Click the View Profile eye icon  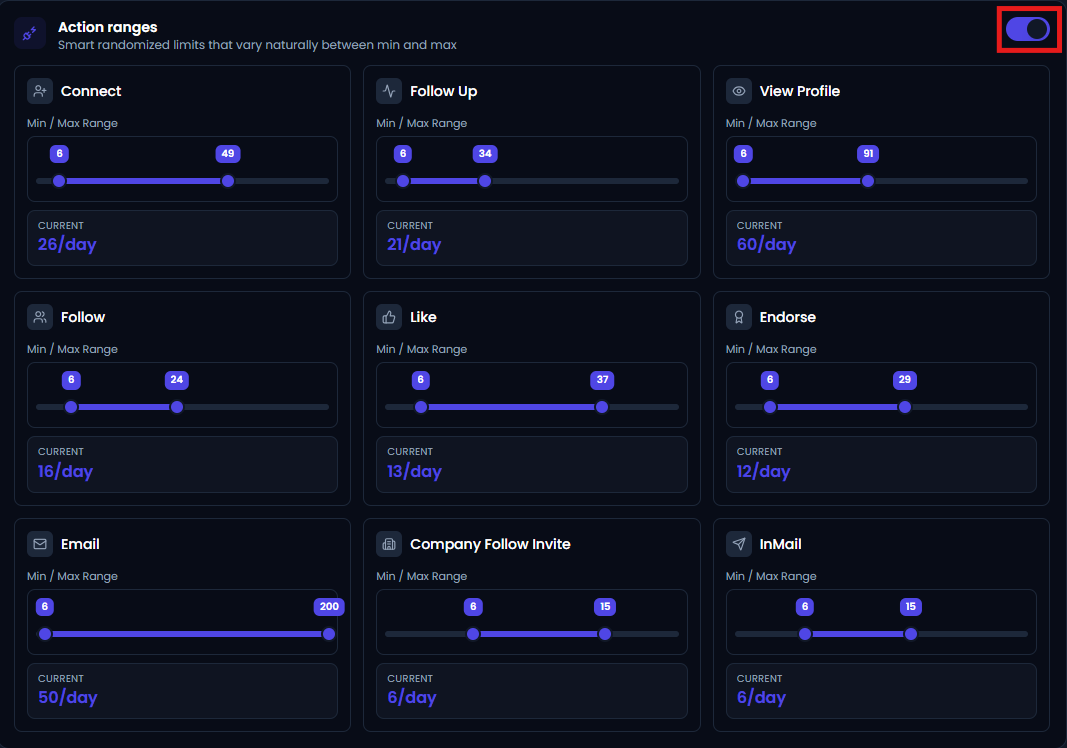pos(739,91)
